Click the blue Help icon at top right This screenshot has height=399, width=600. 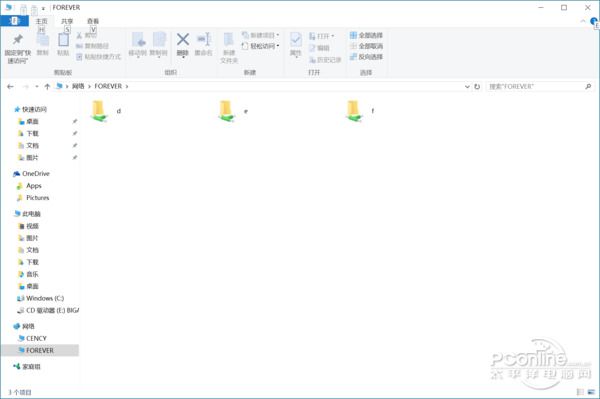[x=594, y=21]
